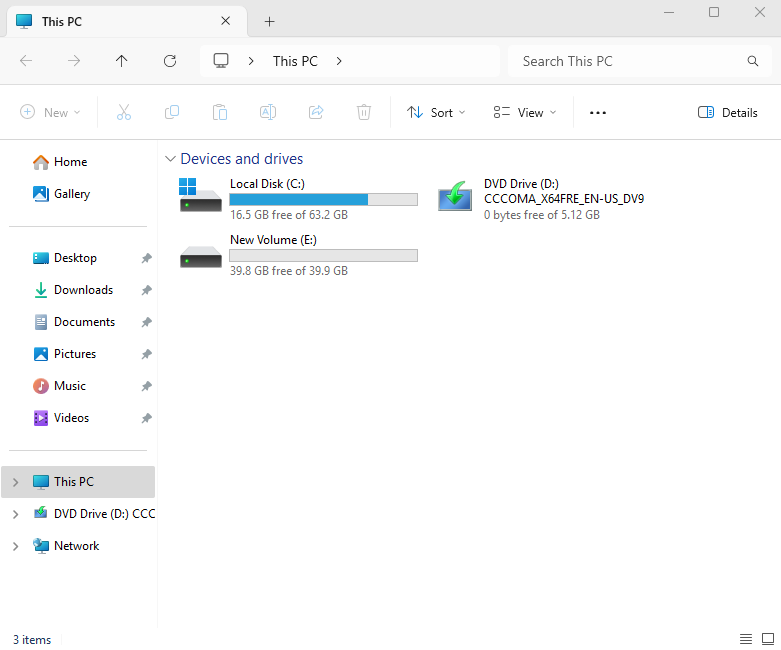Viewport: 781px width, 650px height.
Task: Click the Search This PC field
Action: pos(630,61)
